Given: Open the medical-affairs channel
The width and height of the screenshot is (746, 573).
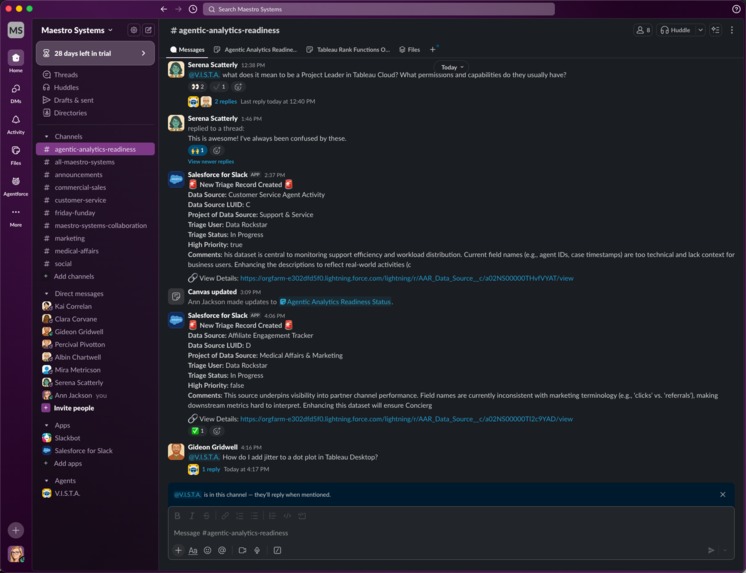Looking at the screenshot, I should [95, 251].
